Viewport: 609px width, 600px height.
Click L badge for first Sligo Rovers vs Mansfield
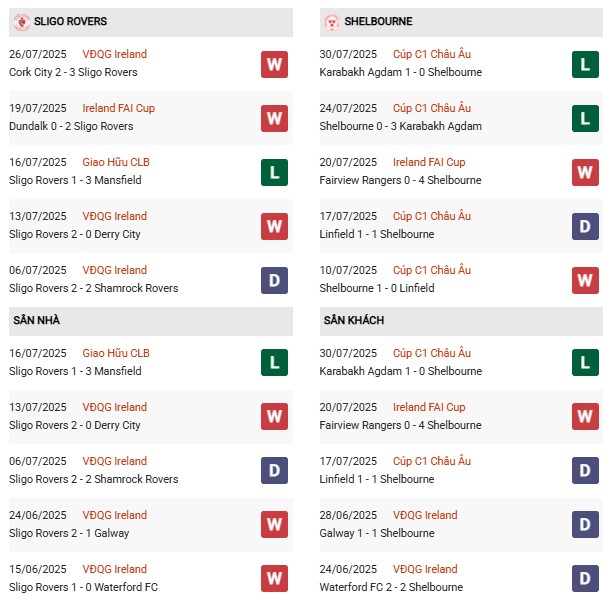(274, 172)
